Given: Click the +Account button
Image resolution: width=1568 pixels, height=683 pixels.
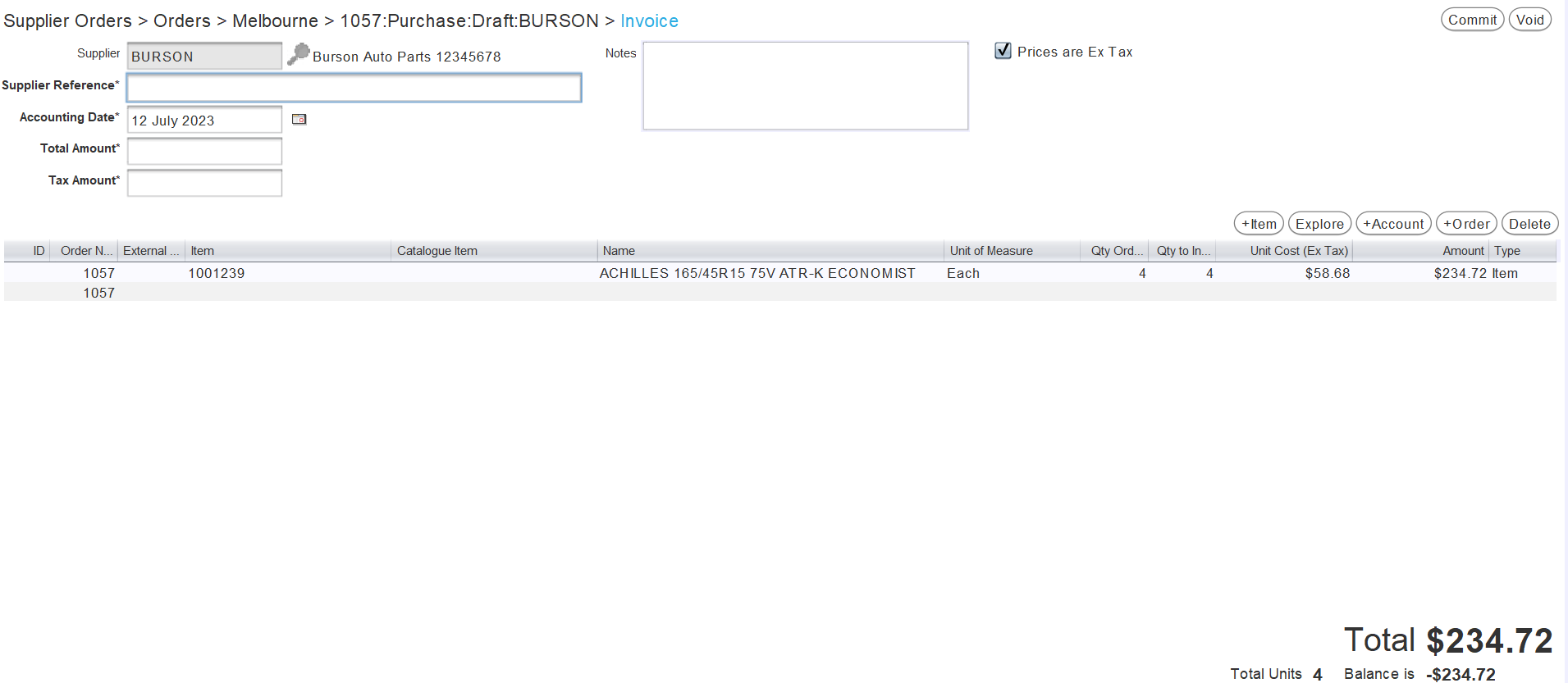Looking at the screenshot, I should (x=1393, y=224).
